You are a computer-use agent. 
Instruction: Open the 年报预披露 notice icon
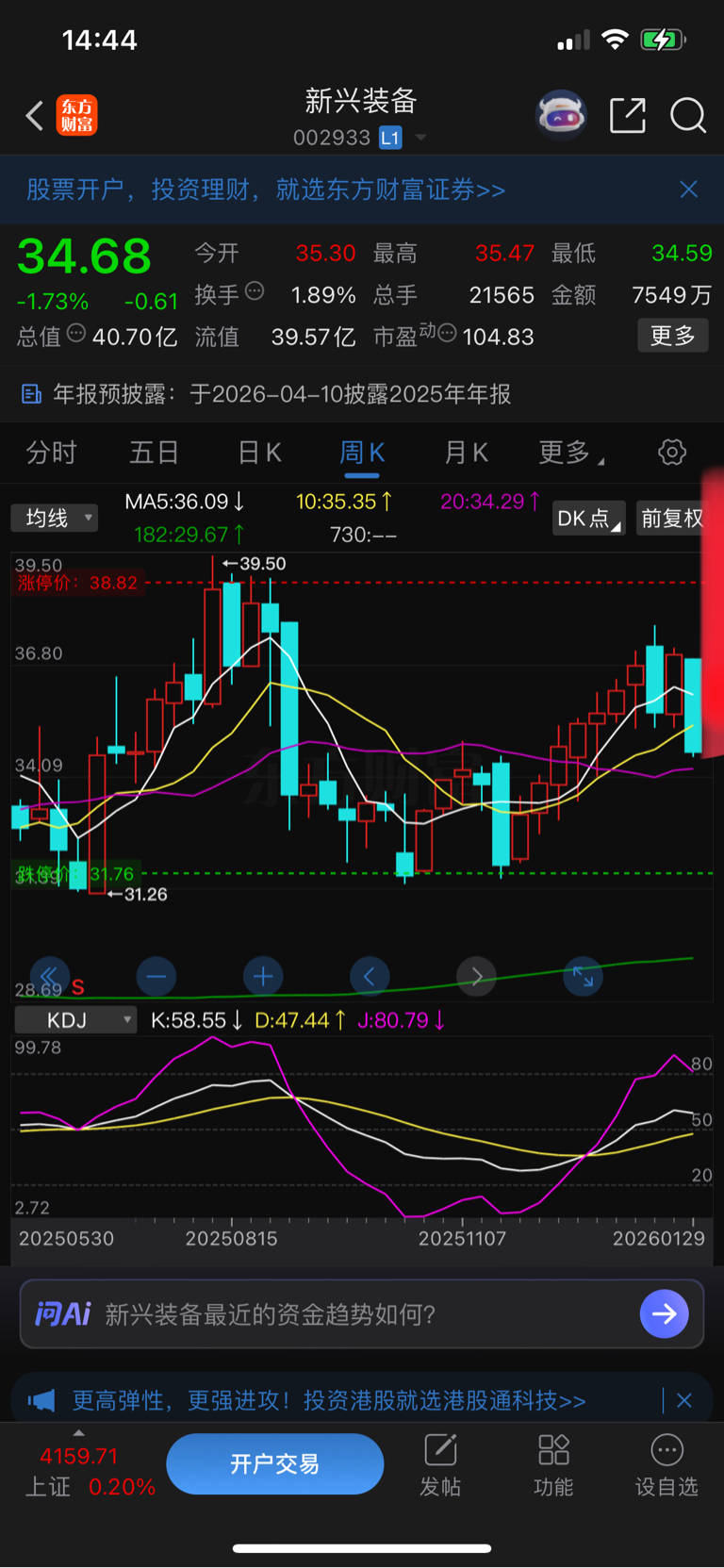pyautogui.click(x=31, y=394)
